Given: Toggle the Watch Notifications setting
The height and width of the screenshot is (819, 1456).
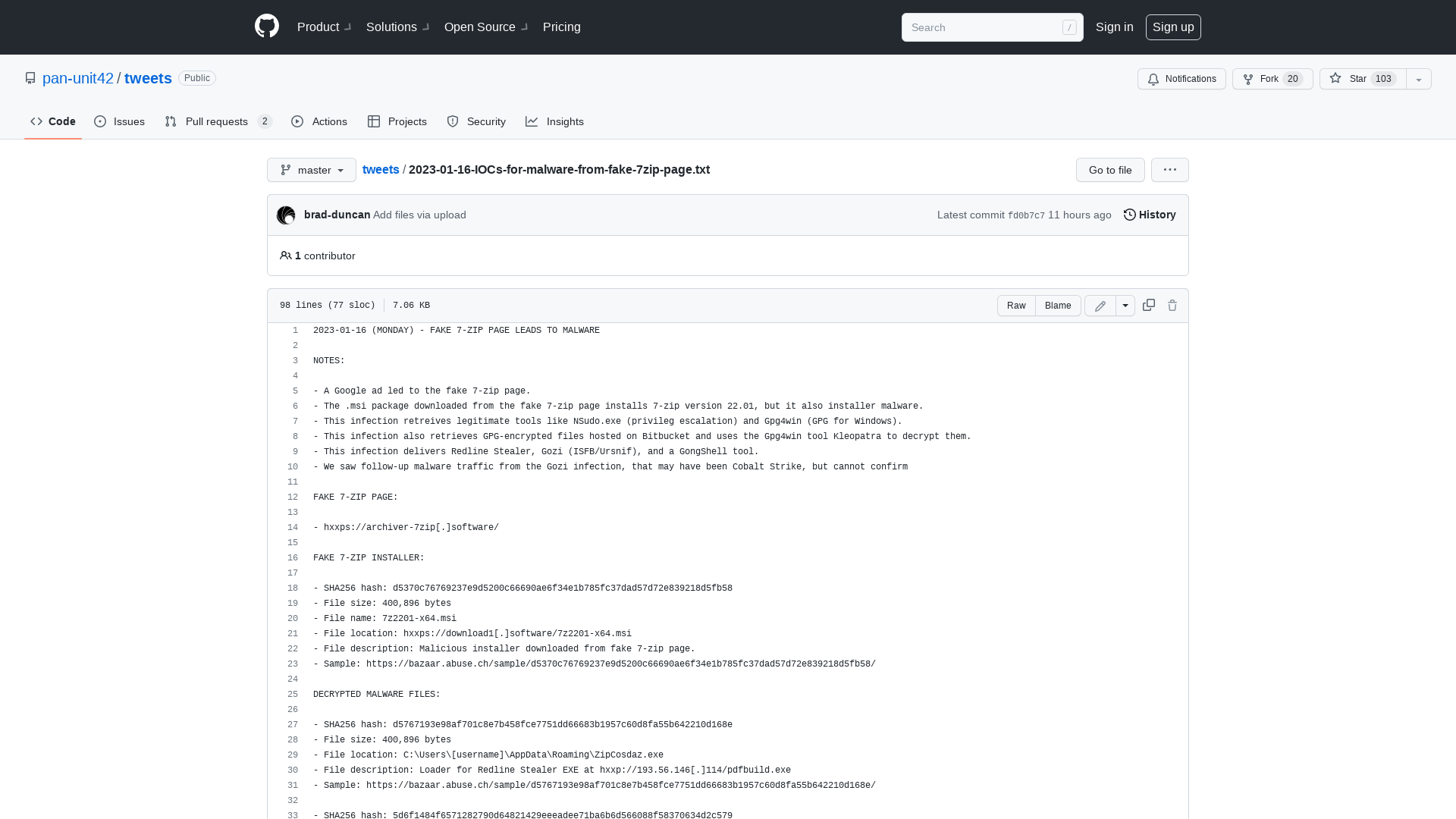Looking at the screenshot, I should click(1182, 78).
